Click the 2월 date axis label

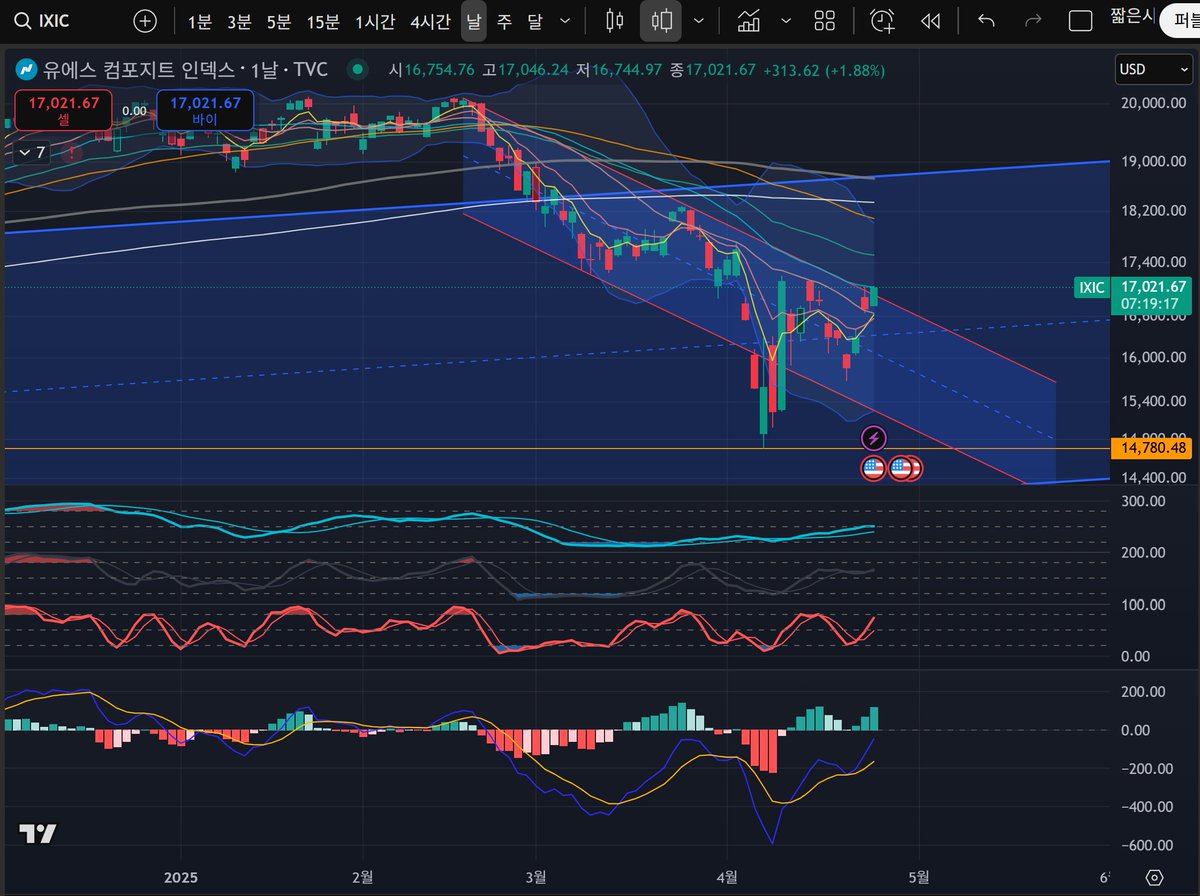pos(363,877)
